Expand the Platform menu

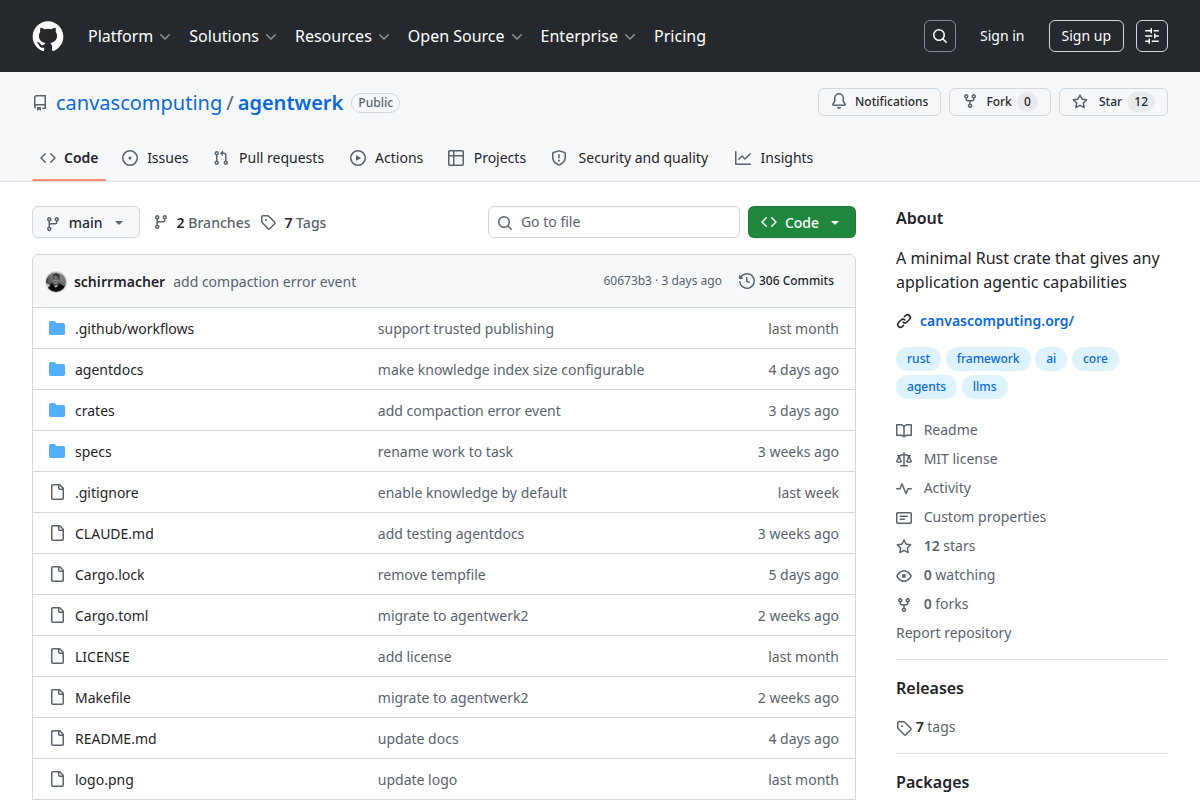coord(129,36)
